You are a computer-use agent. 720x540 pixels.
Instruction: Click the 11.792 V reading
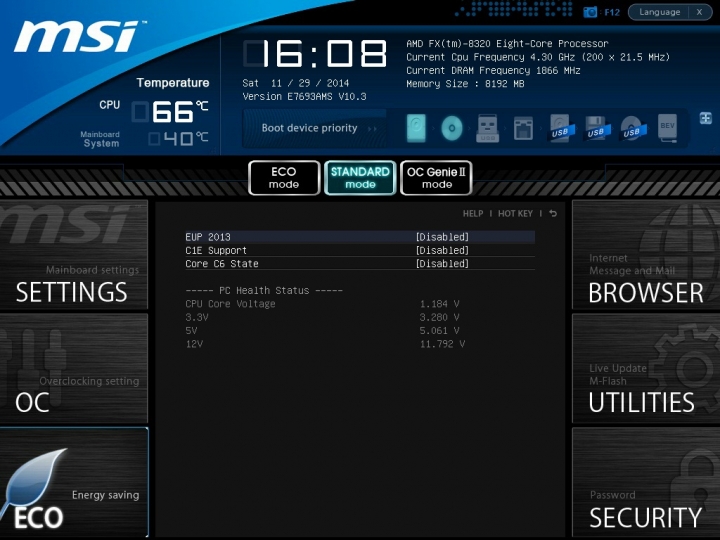pyautogui.click(x=442, y=343)
